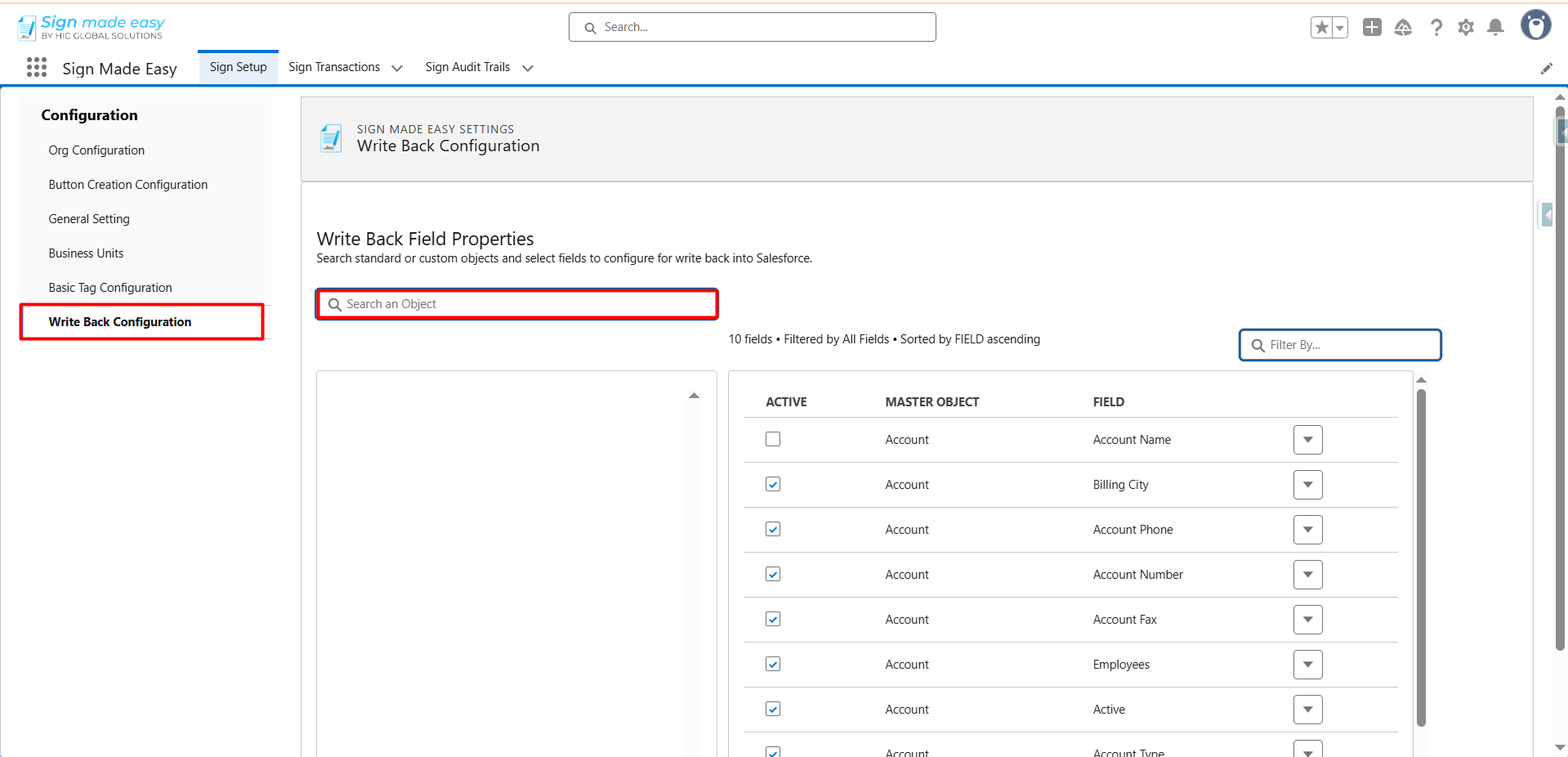Open Org Configuration in the sidebar
This screenshot has height=757, width=1568.
[x=96, y=150]
